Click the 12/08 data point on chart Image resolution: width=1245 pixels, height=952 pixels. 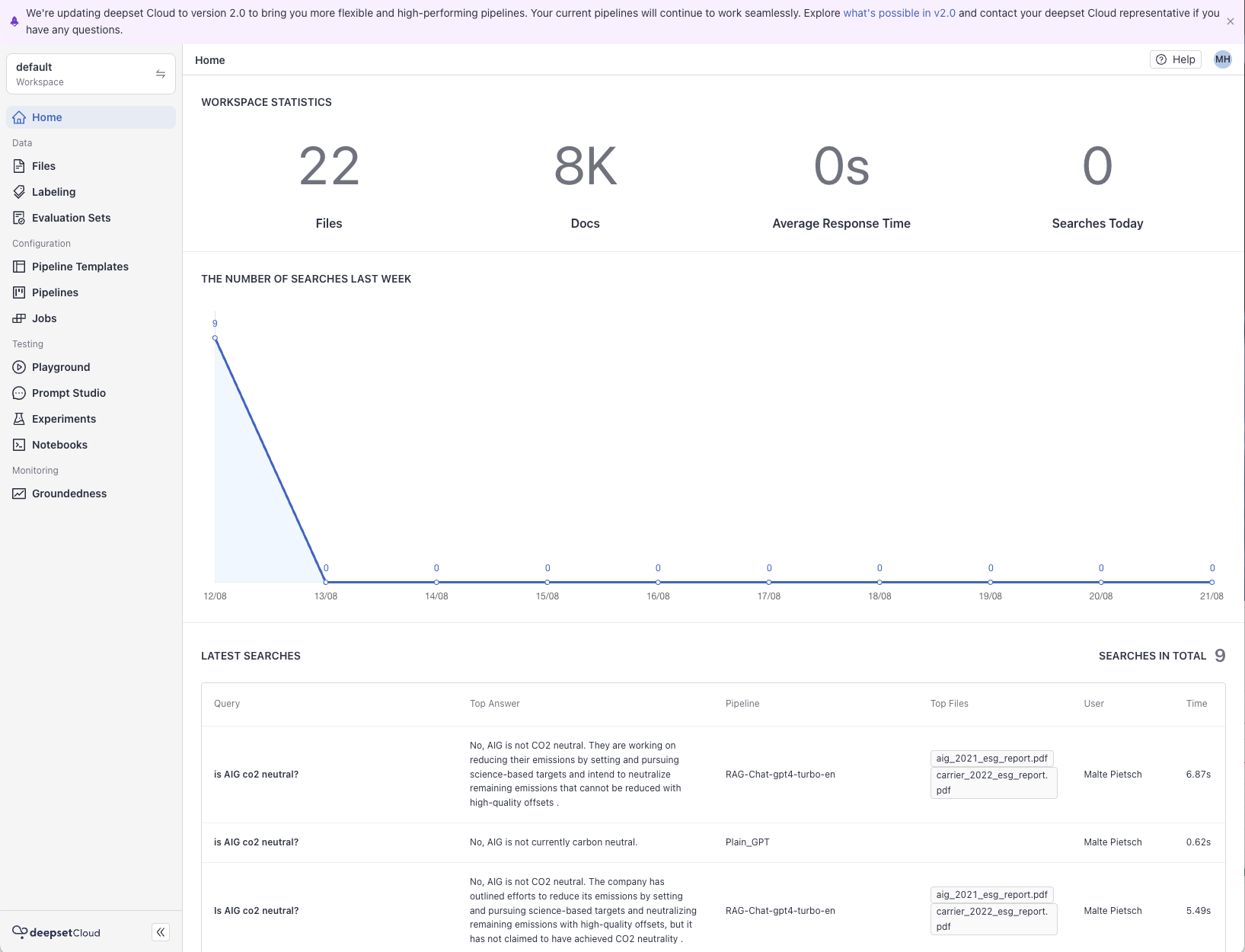coord(215,338)
